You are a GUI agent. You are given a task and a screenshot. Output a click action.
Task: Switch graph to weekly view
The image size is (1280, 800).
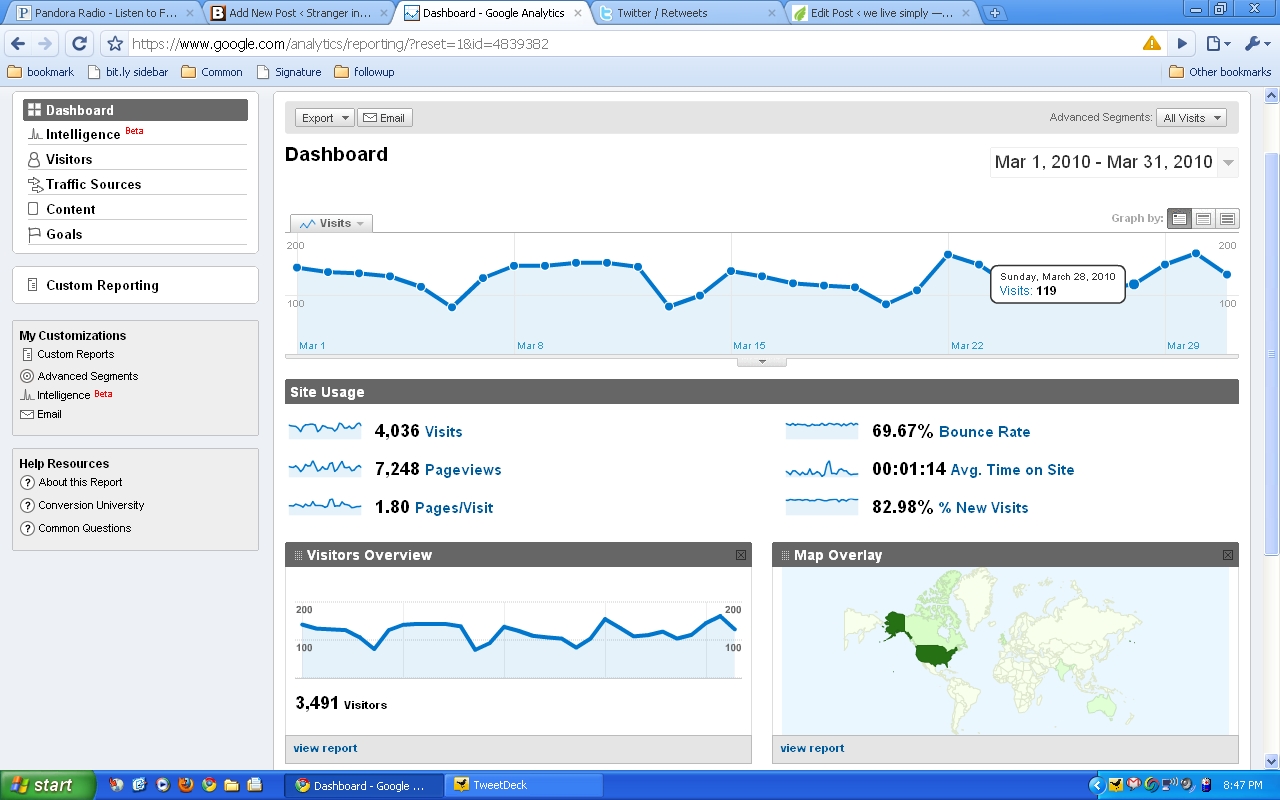[x=1204, y=219]
